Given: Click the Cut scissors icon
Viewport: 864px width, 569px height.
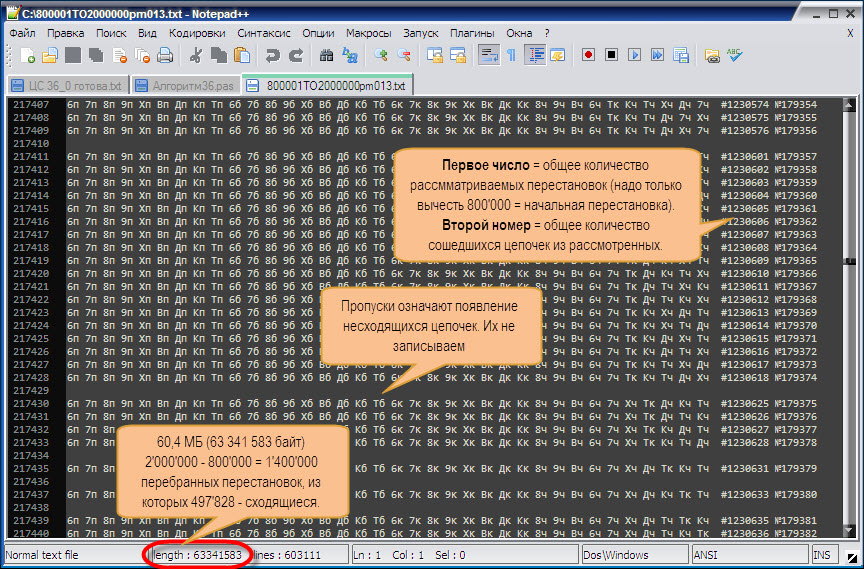Looking at the screenshot, I should (196, 55).
